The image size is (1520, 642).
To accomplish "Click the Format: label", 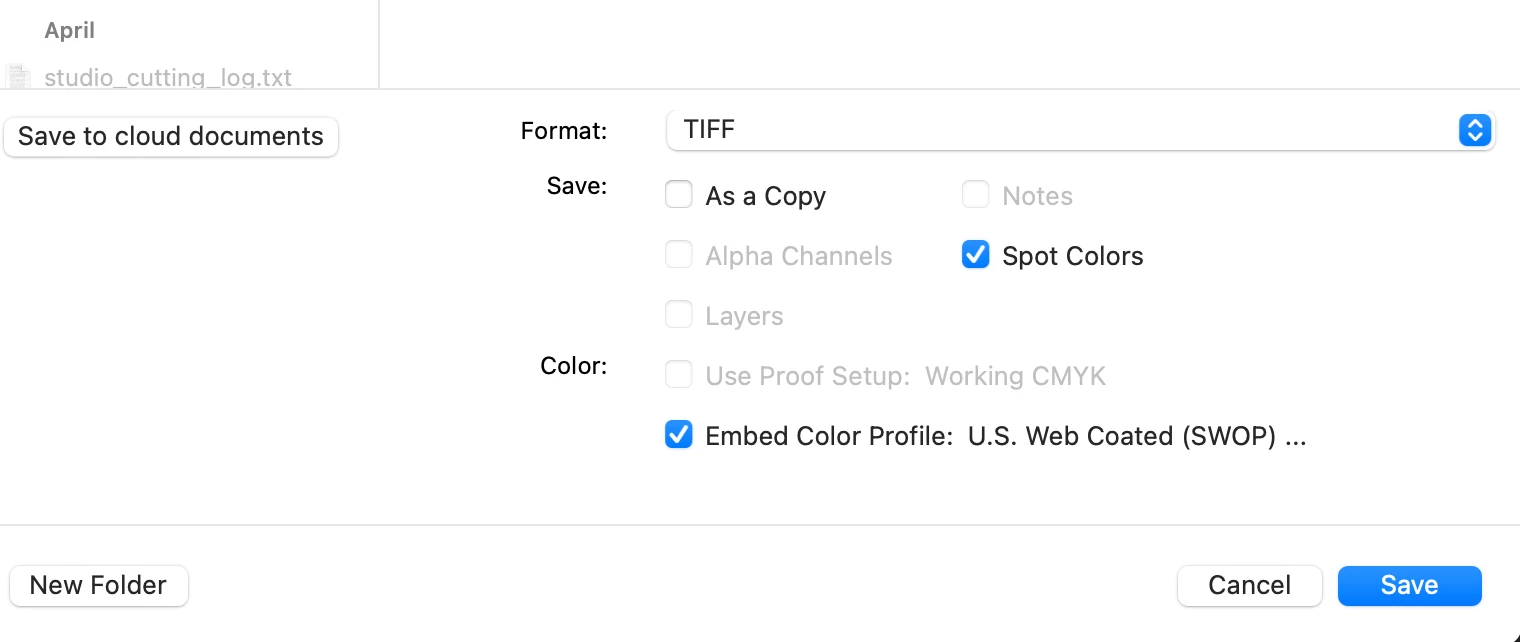I will (x=564, y=131).
